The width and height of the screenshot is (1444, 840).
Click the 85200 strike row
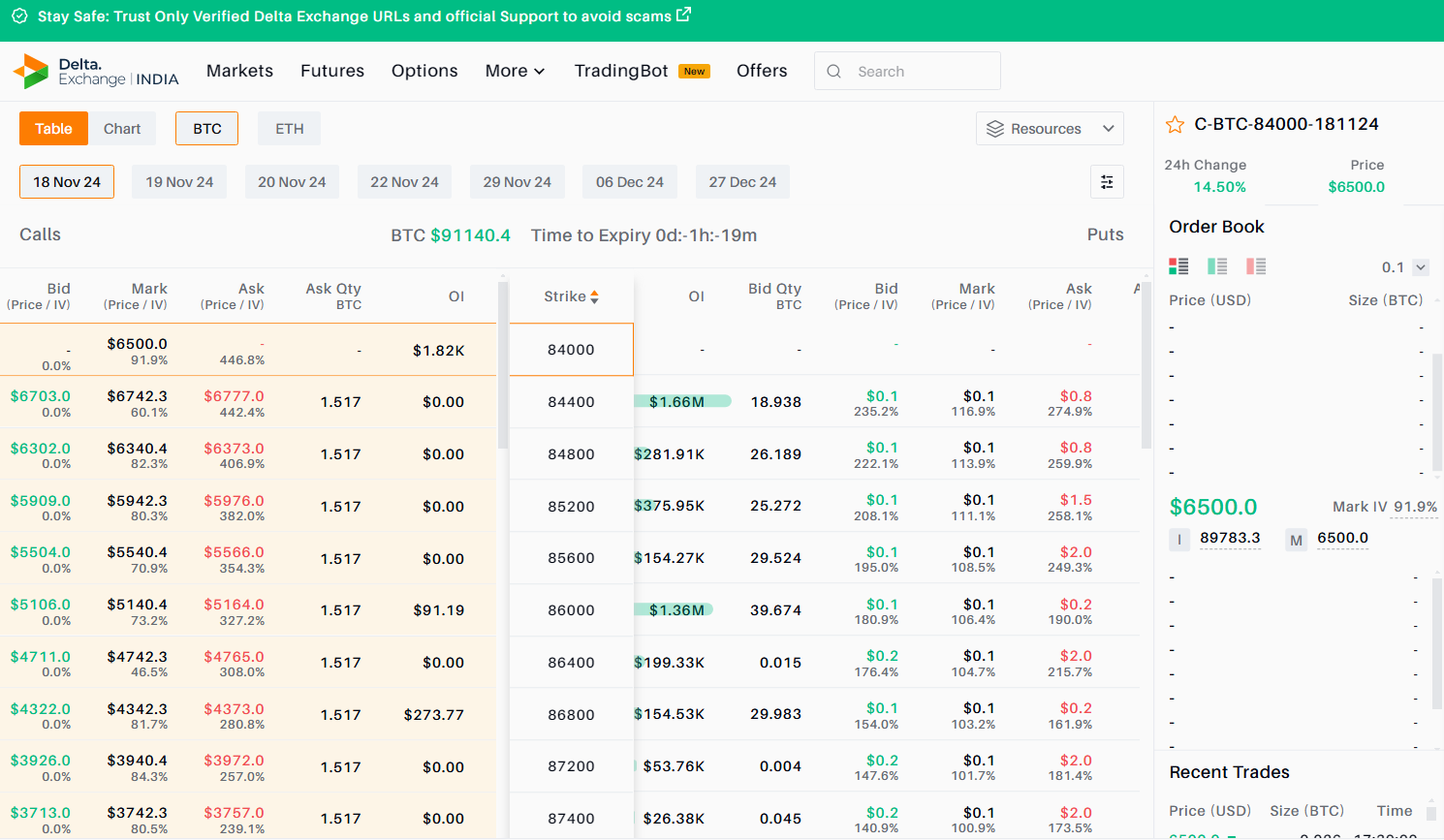tap(571, 507)
